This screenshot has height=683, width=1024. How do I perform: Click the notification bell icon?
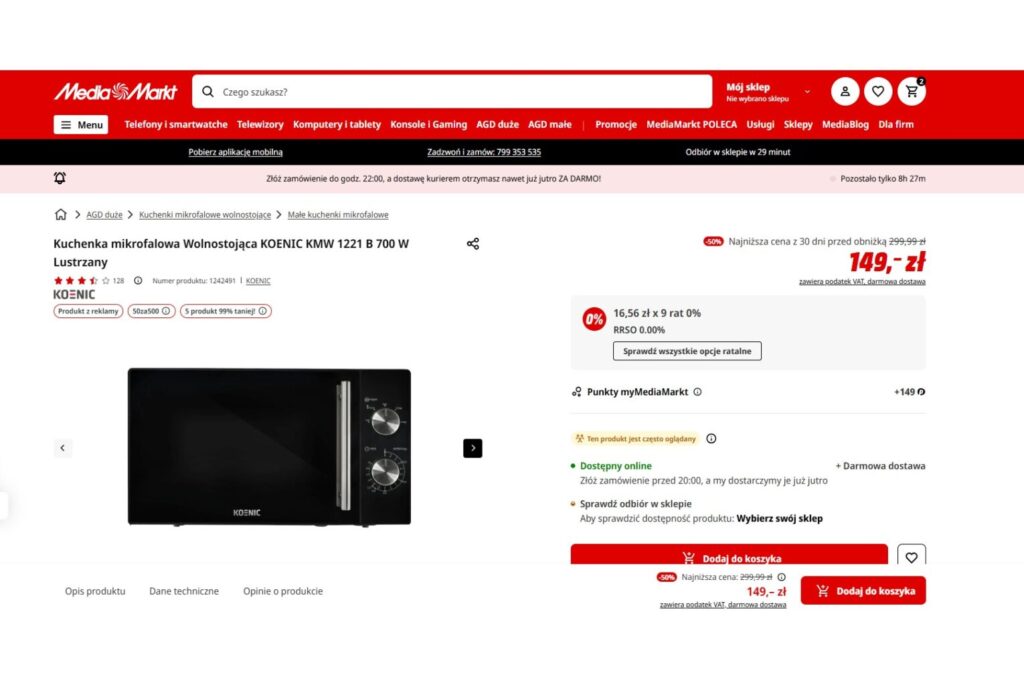[59, 178]
